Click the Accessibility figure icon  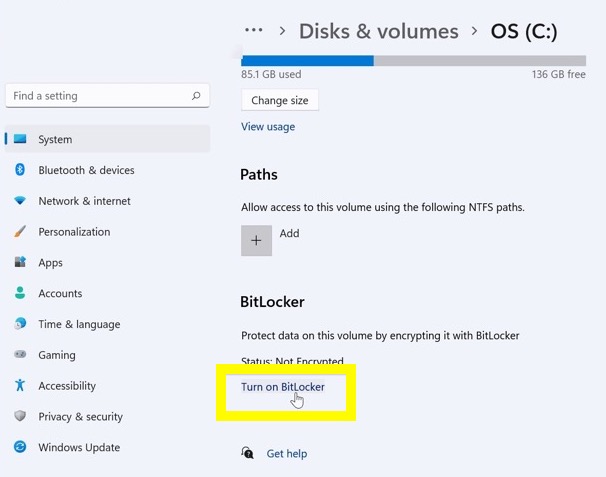click(20, 386)
